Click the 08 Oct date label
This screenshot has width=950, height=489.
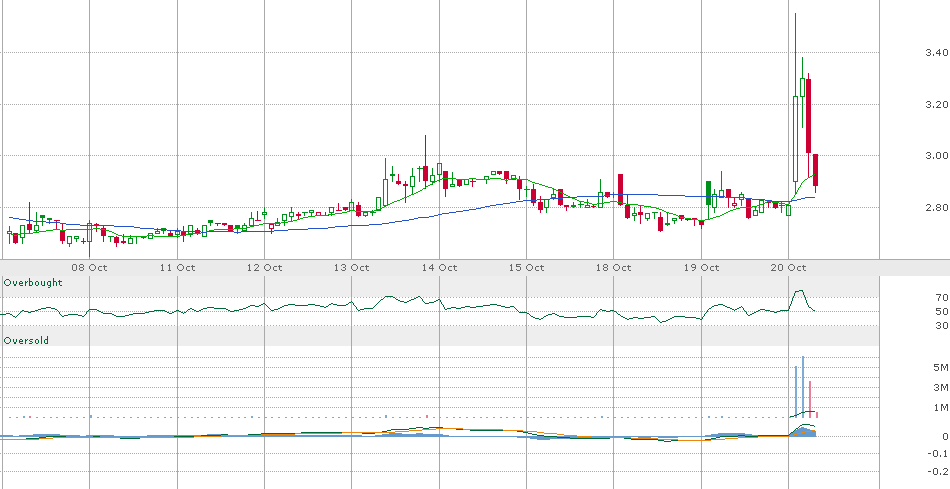pos(90,267)
